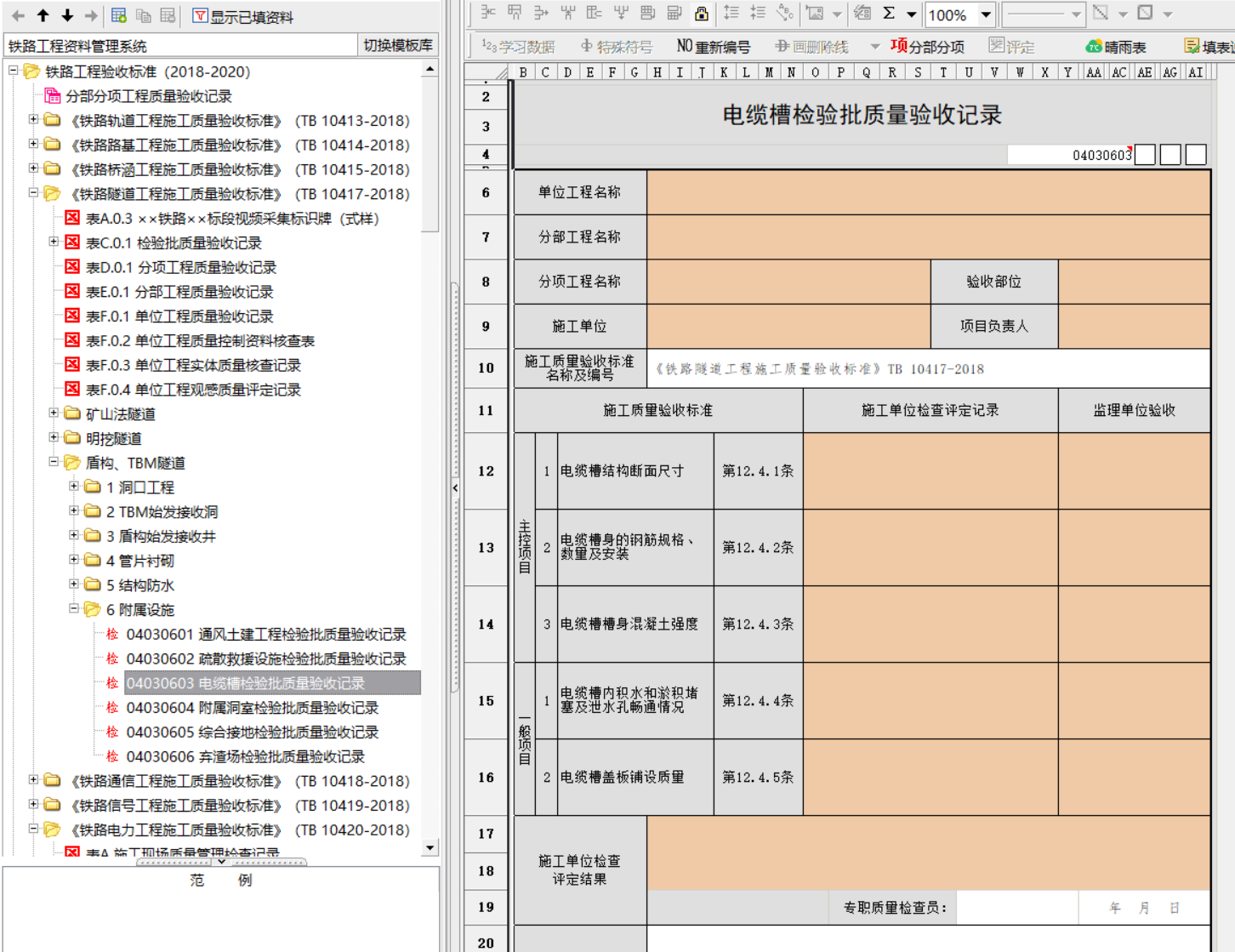This screenshot has height=952, width=1235.
Task: Select the 4 管片衬砌 folder
Action: click(x=140, y=561)
